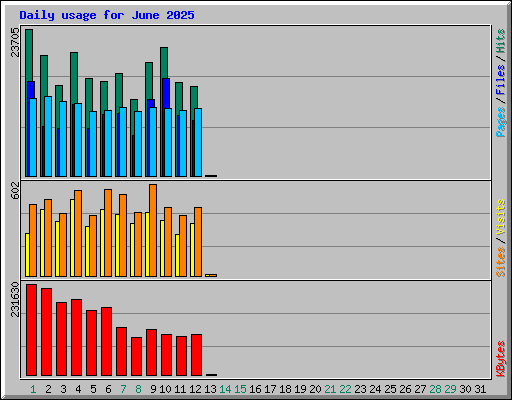Click the 23705 hits axis value
The width and height of the screenshot is (512, 400).
coord(15,42)
